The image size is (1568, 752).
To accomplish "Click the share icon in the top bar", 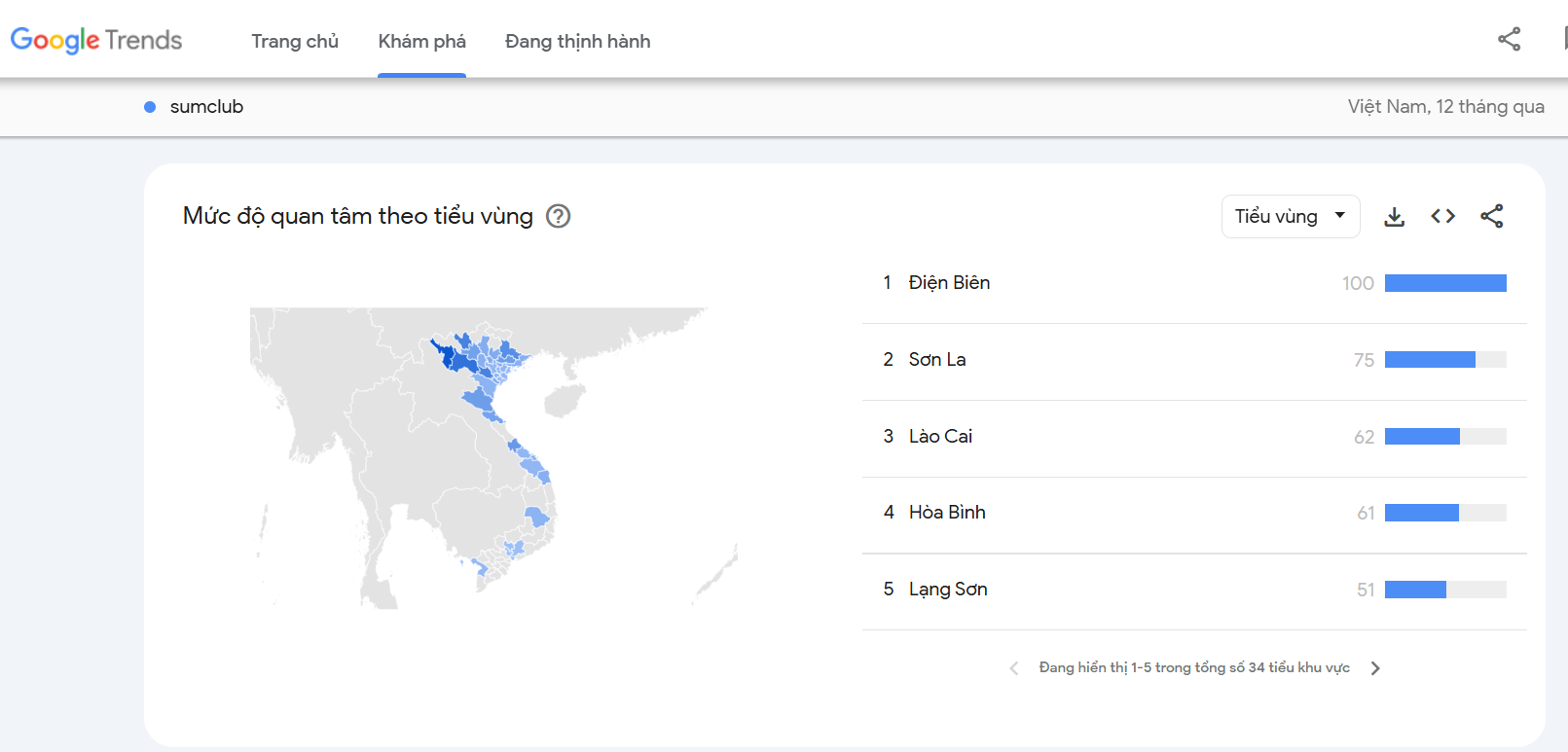I will pyautogui.click(x=1509, y=39).
